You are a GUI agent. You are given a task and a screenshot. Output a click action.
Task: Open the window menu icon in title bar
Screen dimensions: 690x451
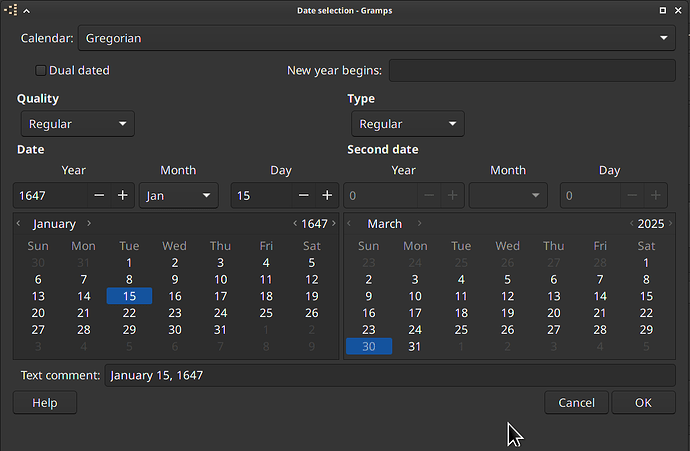point(11,10)
